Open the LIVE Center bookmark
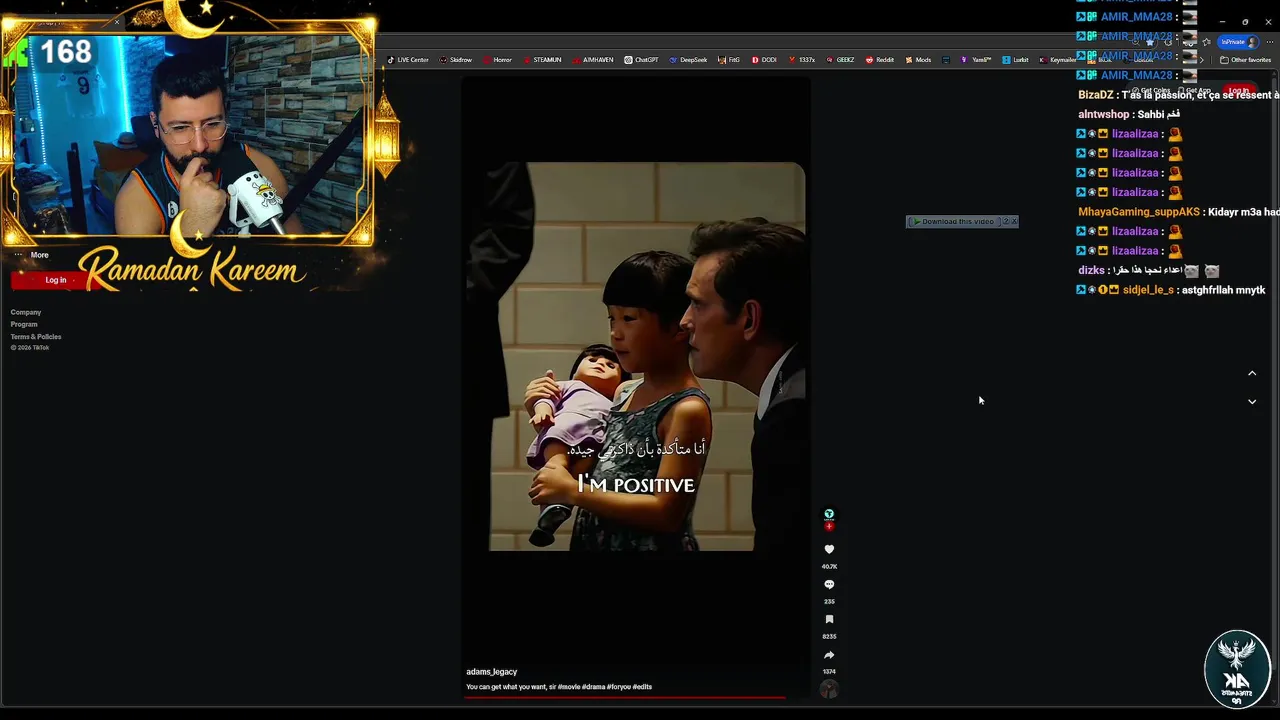 click(x=408, y=60)
